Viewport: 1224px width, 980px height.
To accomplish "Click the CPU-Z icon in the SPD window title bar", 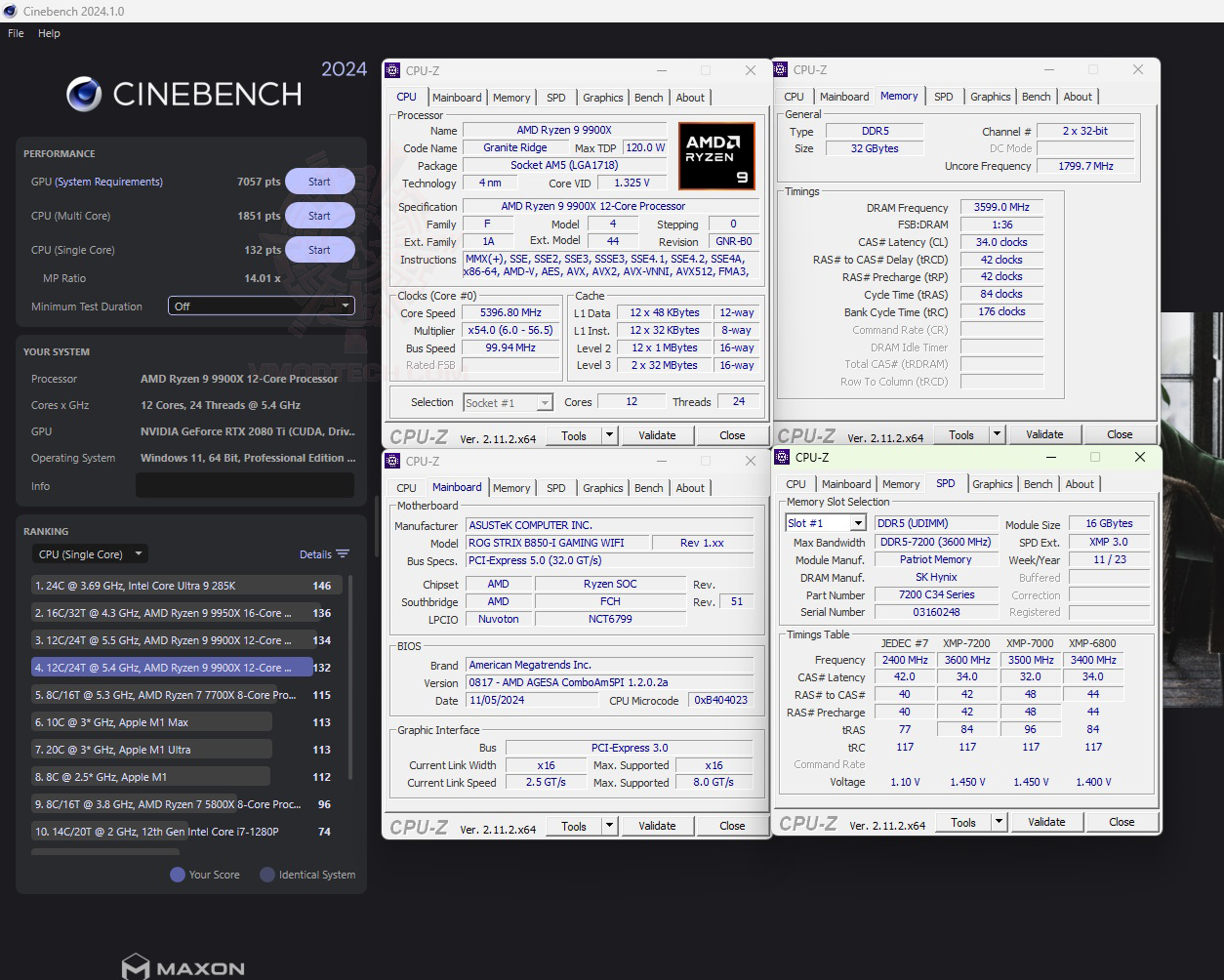I will pyautogui.click(x=782, y=457).
